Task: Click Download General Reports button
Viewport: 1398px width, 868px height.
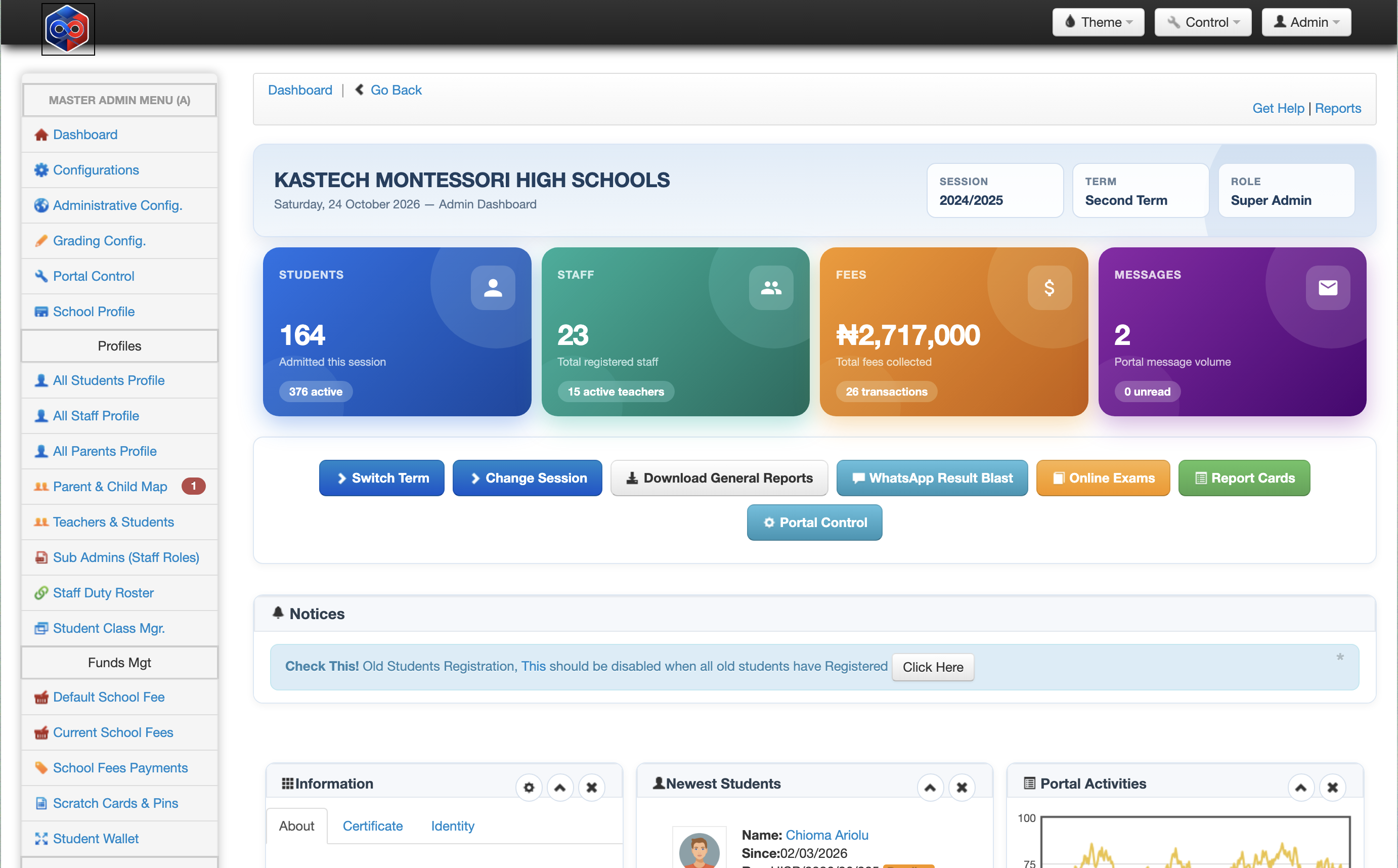Action: 719,478
